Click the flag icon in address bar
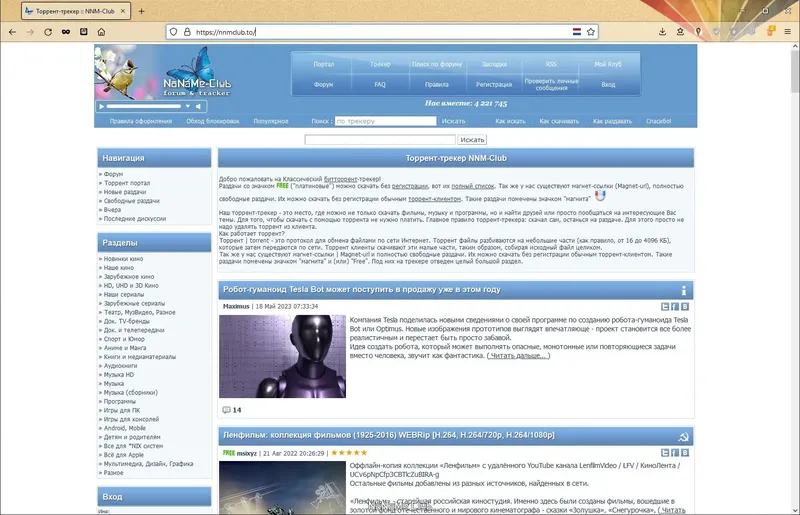Image resolution: width=800 pixels, height=515 pixels. click(x=577, y=32)
